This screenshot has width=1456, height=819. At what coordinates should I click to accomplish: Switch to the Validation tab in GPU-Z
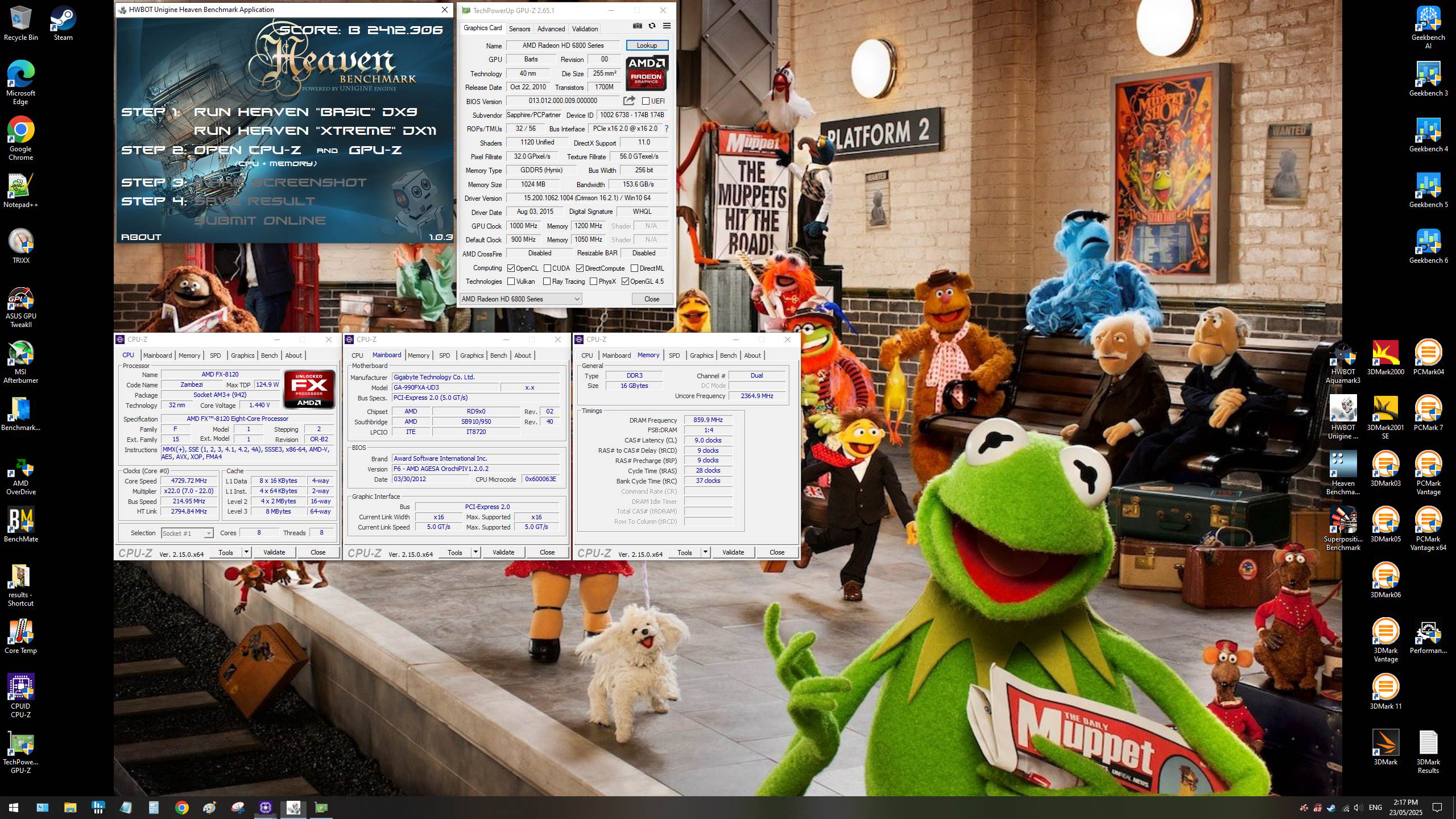coord(585,29)
